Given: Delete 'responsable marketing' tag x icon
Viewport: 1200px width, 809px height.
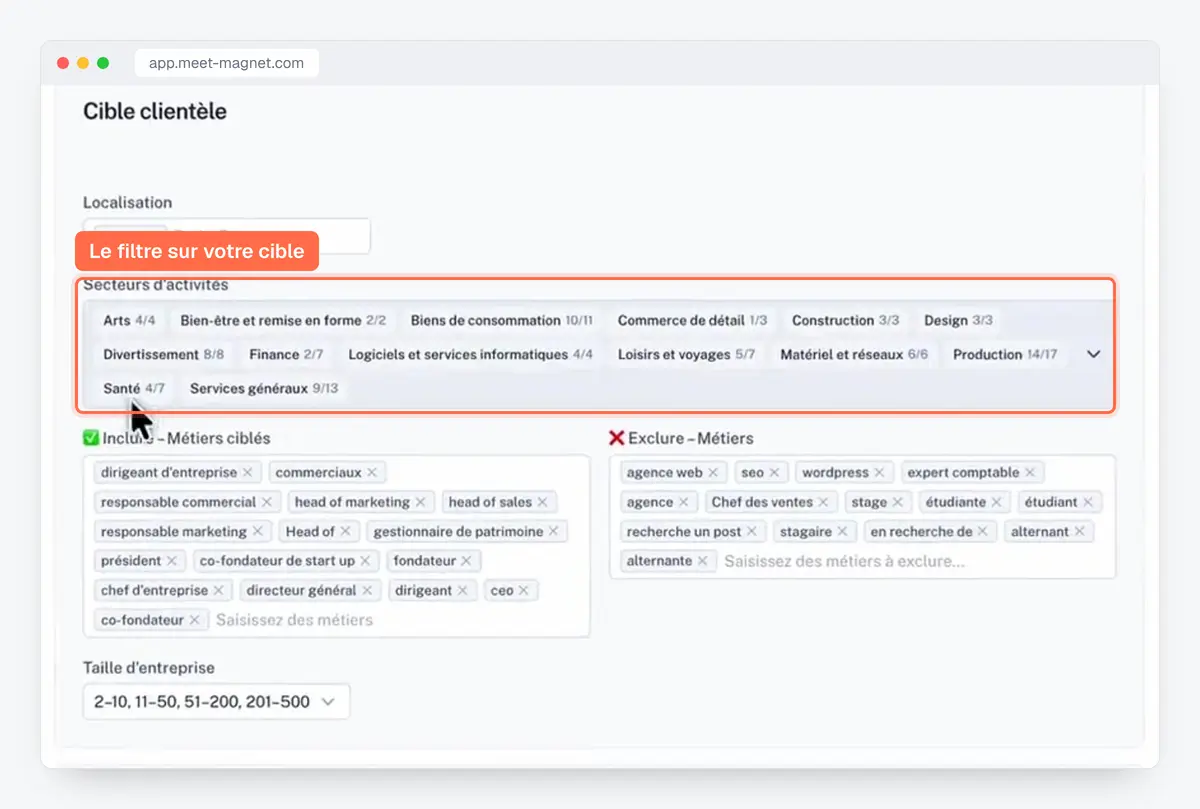Looking at the screenshot, I should 257,531.
